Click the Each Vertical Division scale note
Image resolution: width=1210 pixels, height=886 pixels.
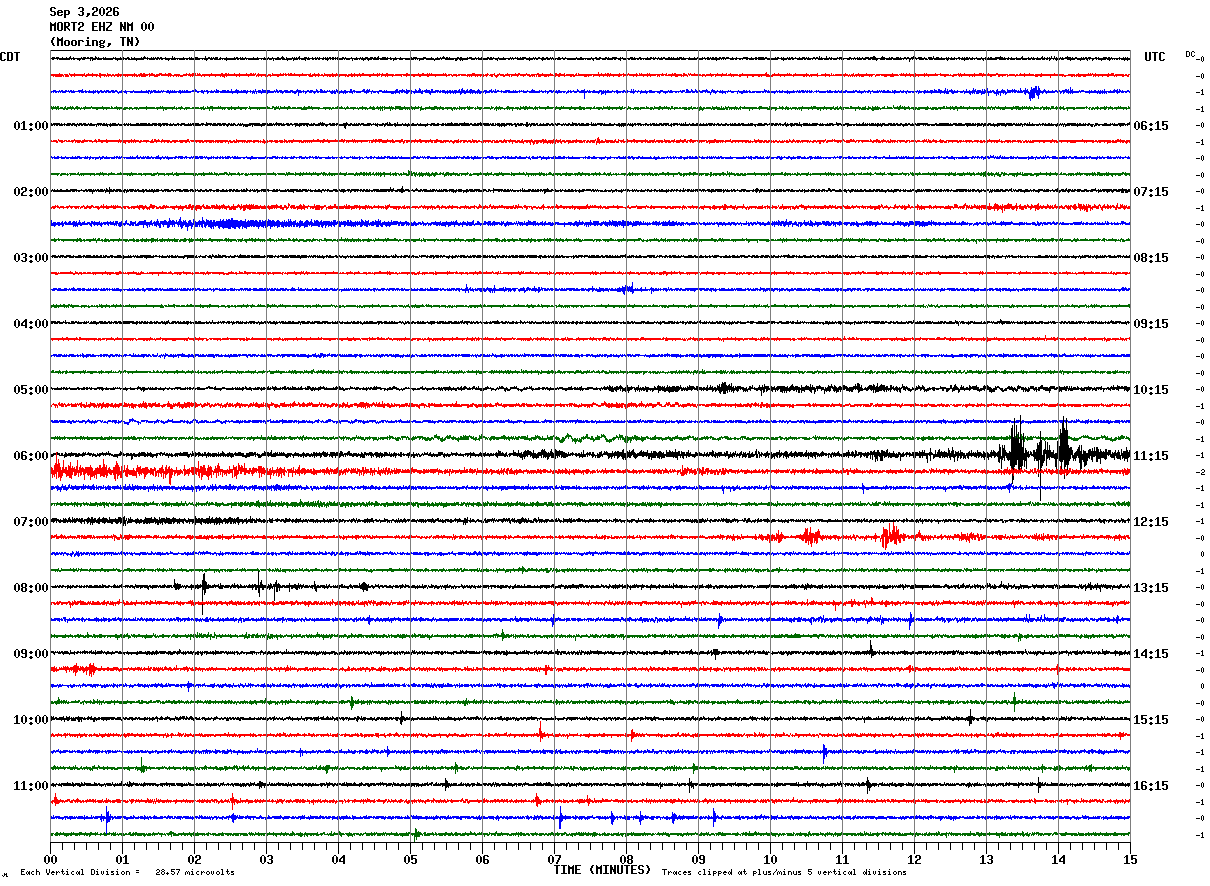click(x=127, y=873)
